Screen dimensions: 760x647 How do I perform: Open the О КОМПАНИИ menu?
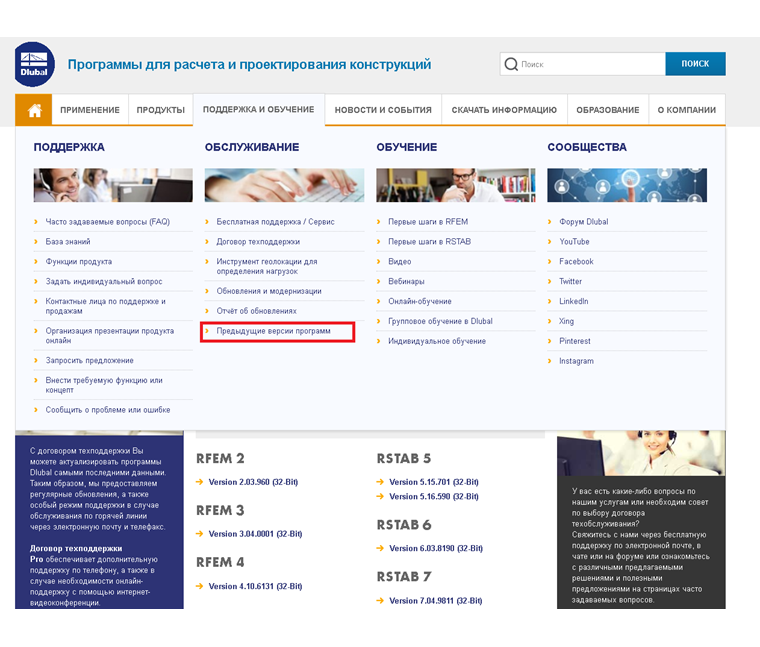point(686,110)
